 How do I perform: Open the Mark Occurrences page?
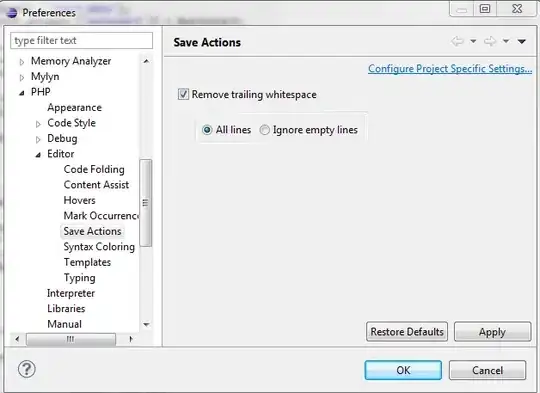tap(101, 216)
